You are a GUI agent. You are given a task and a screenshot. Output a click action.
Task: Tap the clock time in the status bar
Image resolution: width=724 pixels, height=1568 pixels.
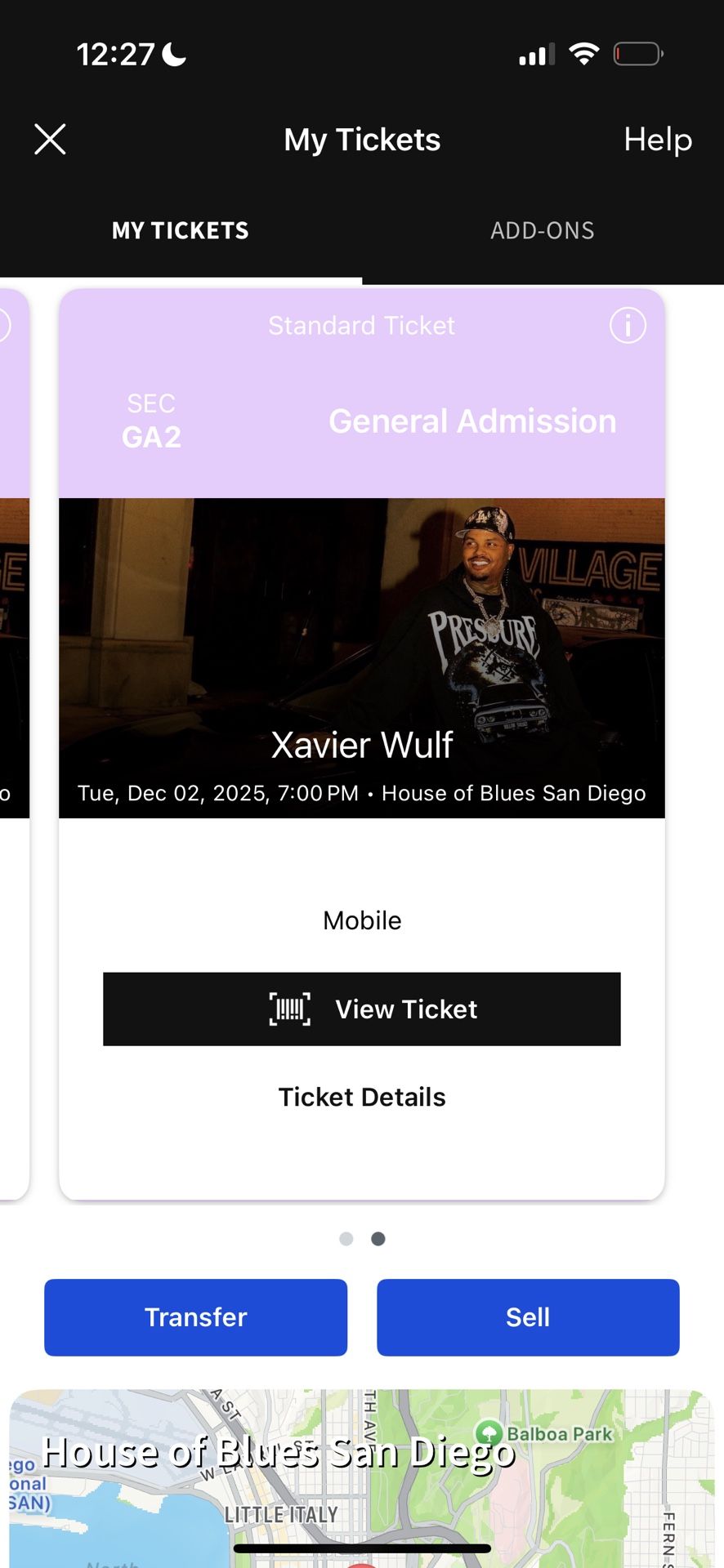point(114,54)
